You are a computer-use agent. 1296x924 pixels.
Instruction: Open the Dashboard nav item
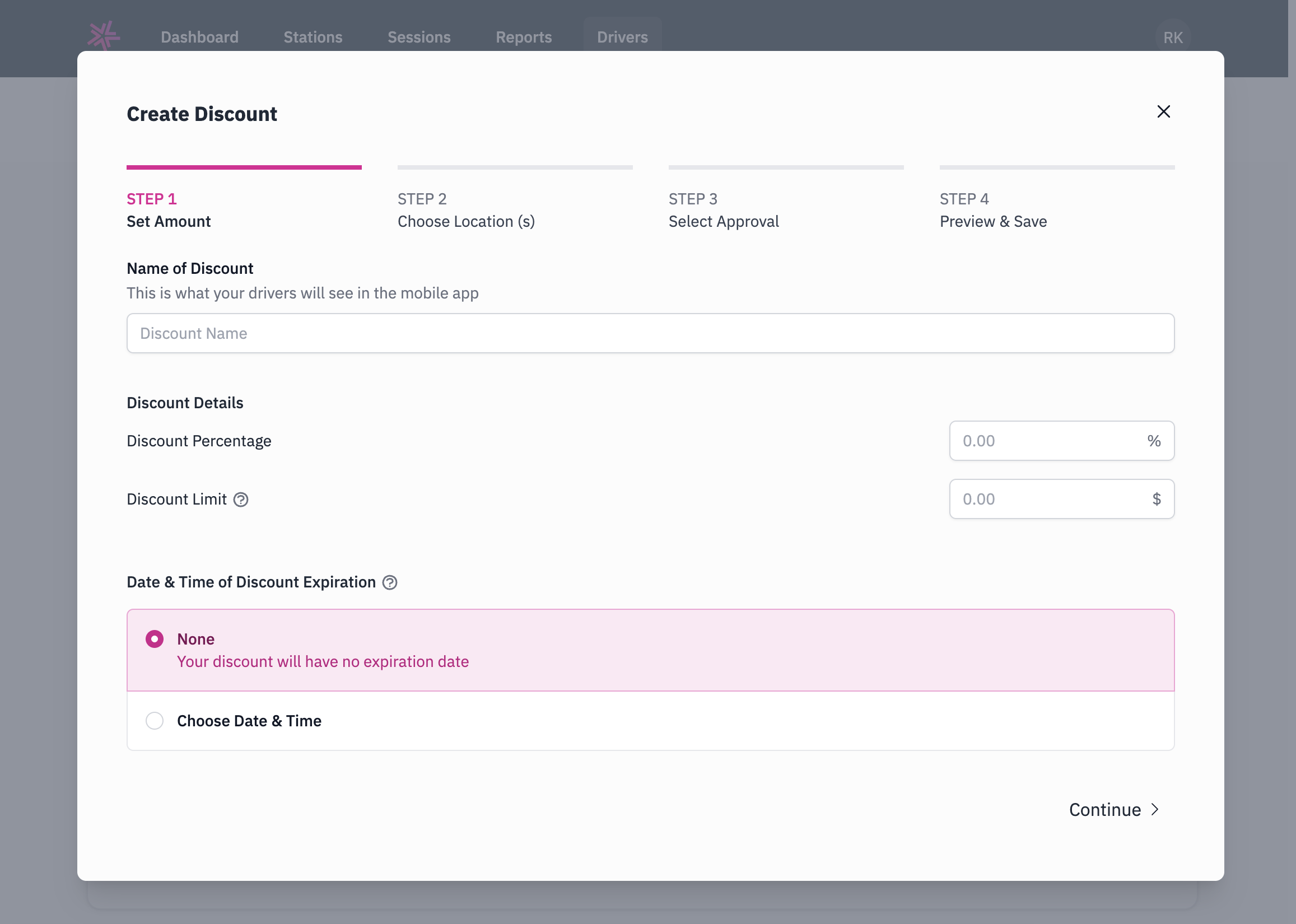[x=200, y=38]
